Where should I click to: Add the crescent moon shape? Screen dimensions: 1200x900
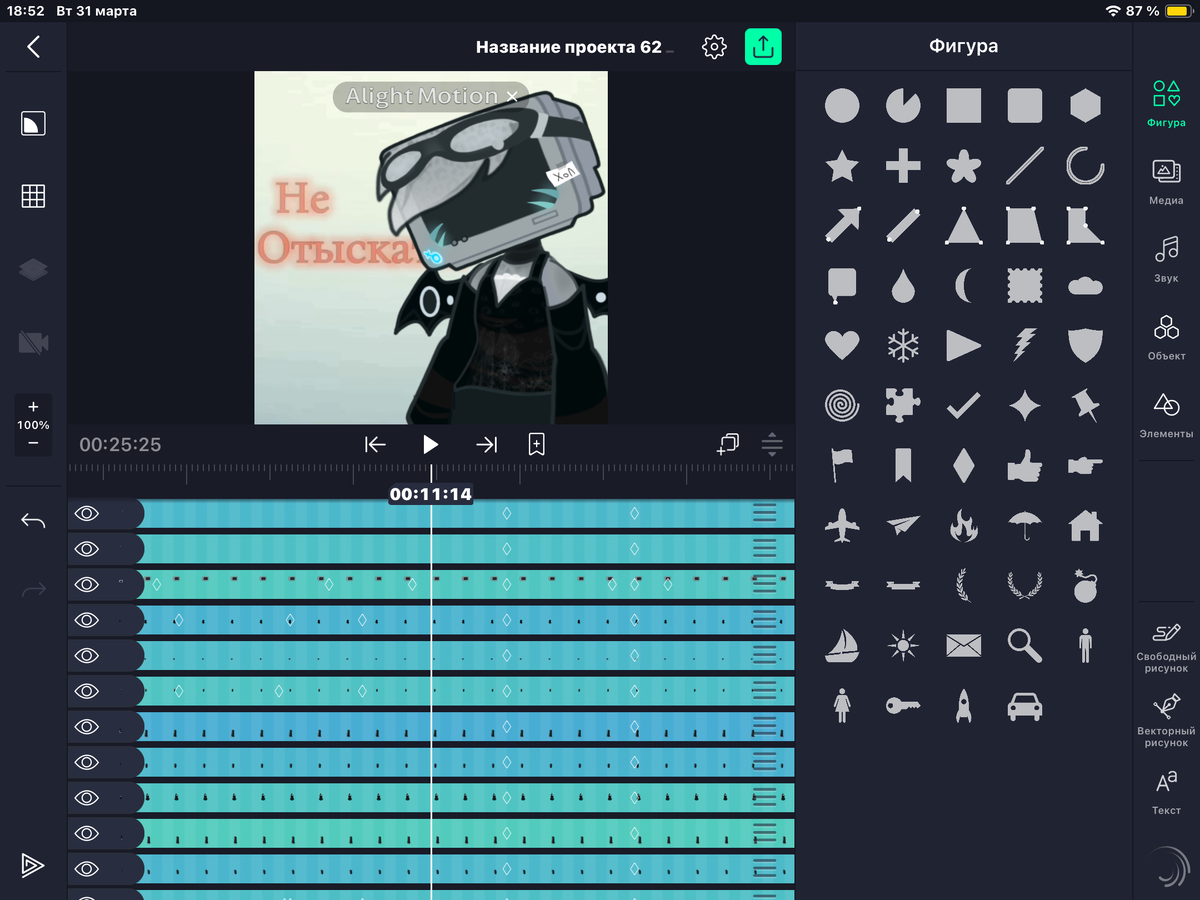coord(963,287)
